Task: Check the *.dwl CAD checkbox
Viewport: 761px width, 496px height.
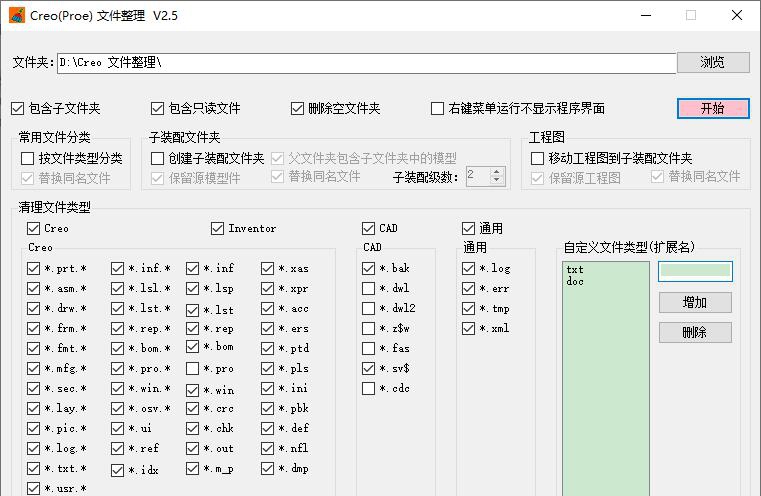Action: coord(368,288)
